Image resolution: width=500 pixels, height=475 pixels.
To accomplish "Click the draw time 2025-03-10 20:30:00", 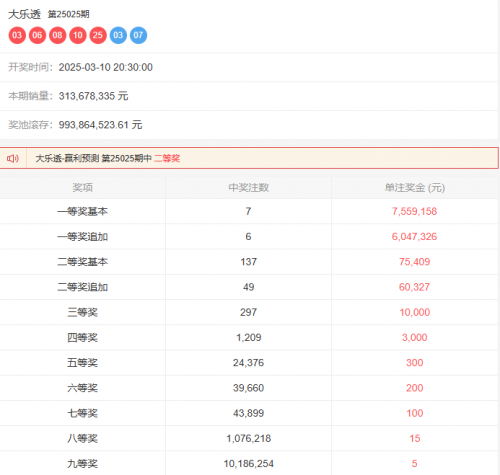I will [106, 67].
